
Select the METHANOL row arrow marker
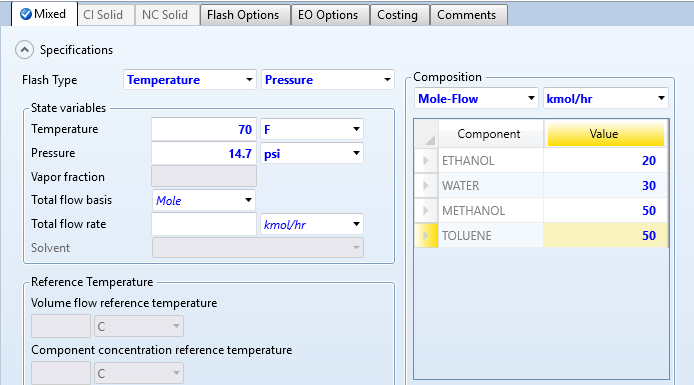(x=426, y=210)
